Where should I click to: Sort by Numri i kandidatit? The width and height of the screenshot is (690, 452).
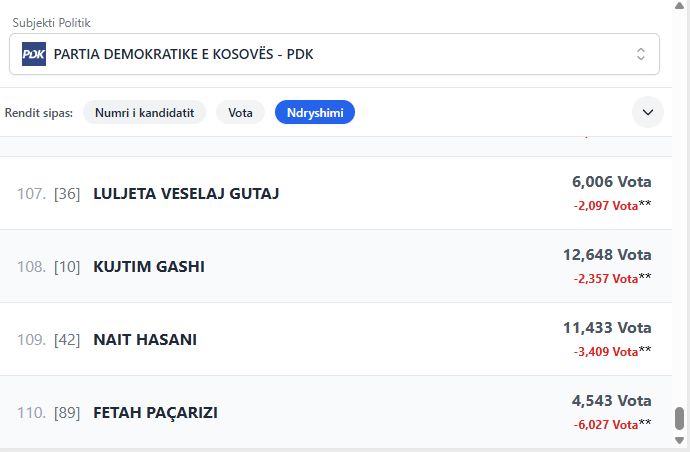[x=144, y=113]
